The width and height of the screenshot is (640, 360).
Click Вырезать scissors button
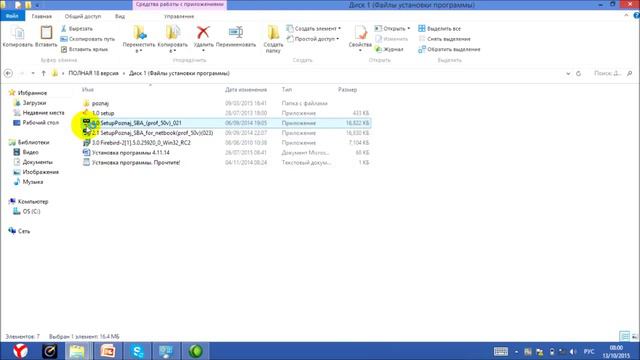[76, 29]
